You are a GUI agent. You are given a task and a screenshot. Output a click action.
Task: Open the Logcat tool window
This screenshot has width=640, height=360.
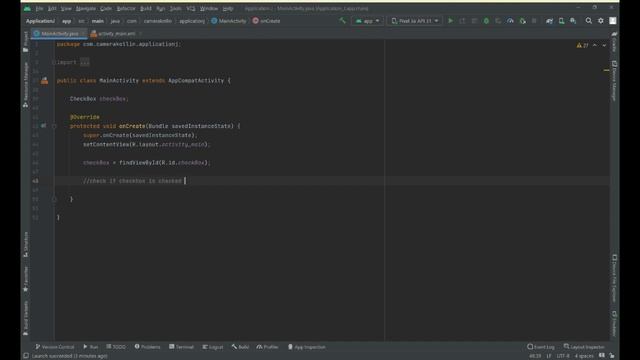[x=213, y=347]
